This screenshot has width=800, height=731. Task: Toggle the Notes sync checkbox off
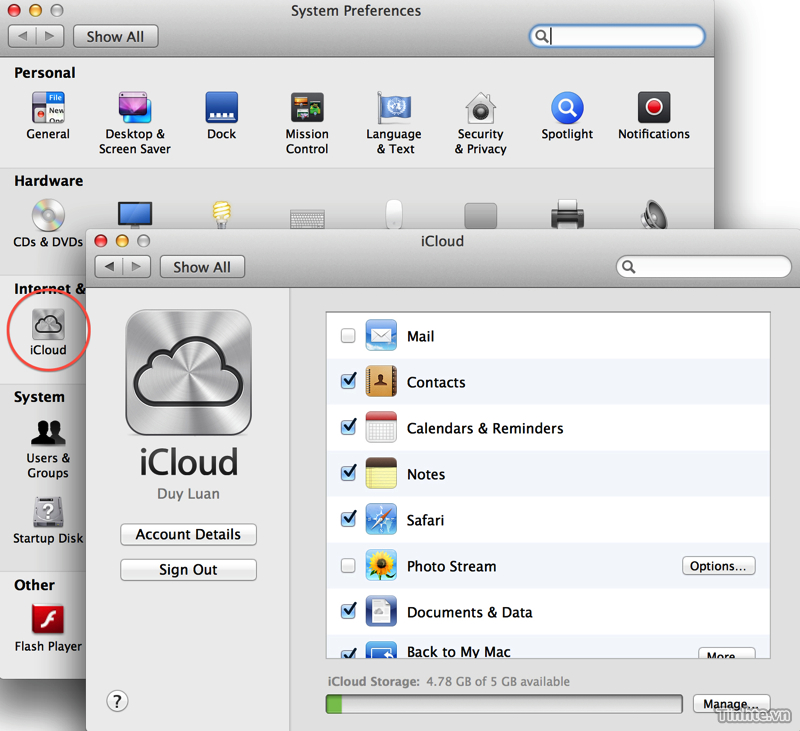(x=348, y=472)
